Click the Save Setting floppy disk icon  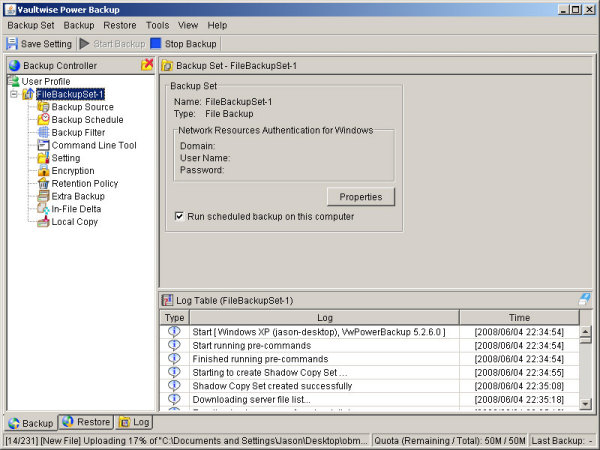(x=12, y=44)
